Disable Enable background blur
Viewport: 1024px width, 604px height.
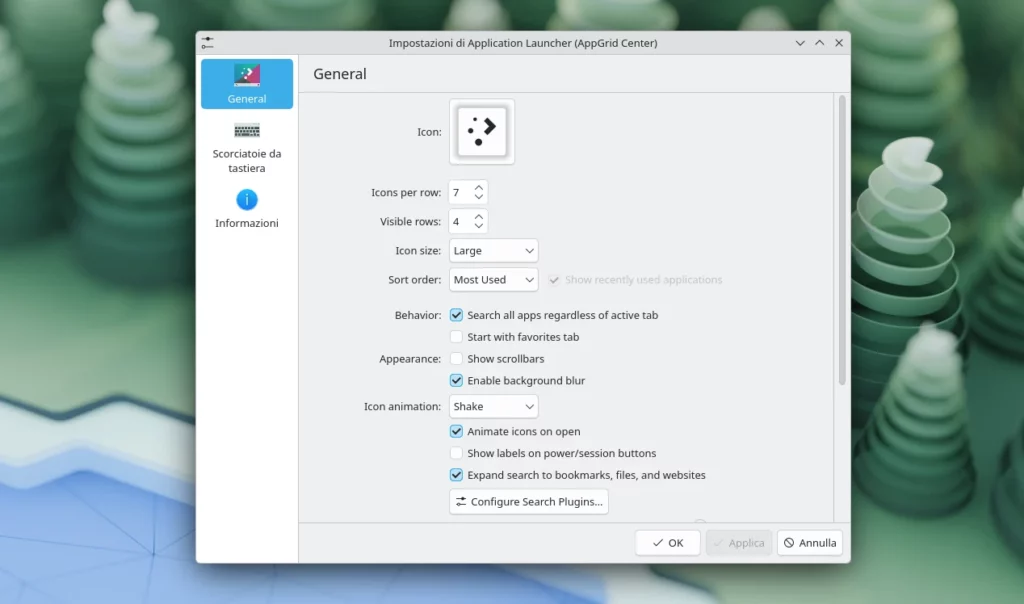456,380
